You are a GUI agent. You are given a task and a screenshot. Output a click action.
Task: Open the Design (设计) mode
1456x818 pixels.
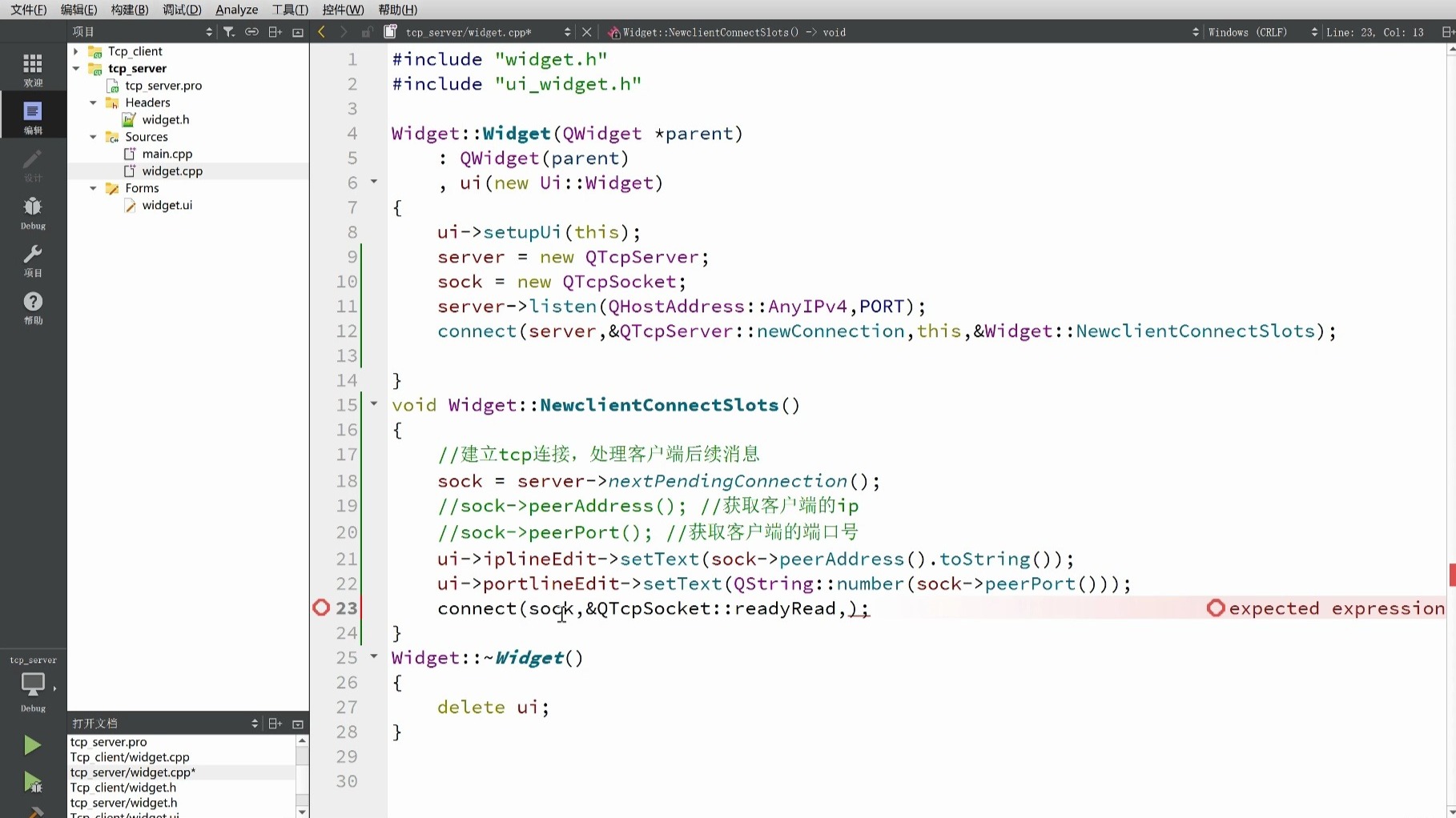(x=33, y=166)
